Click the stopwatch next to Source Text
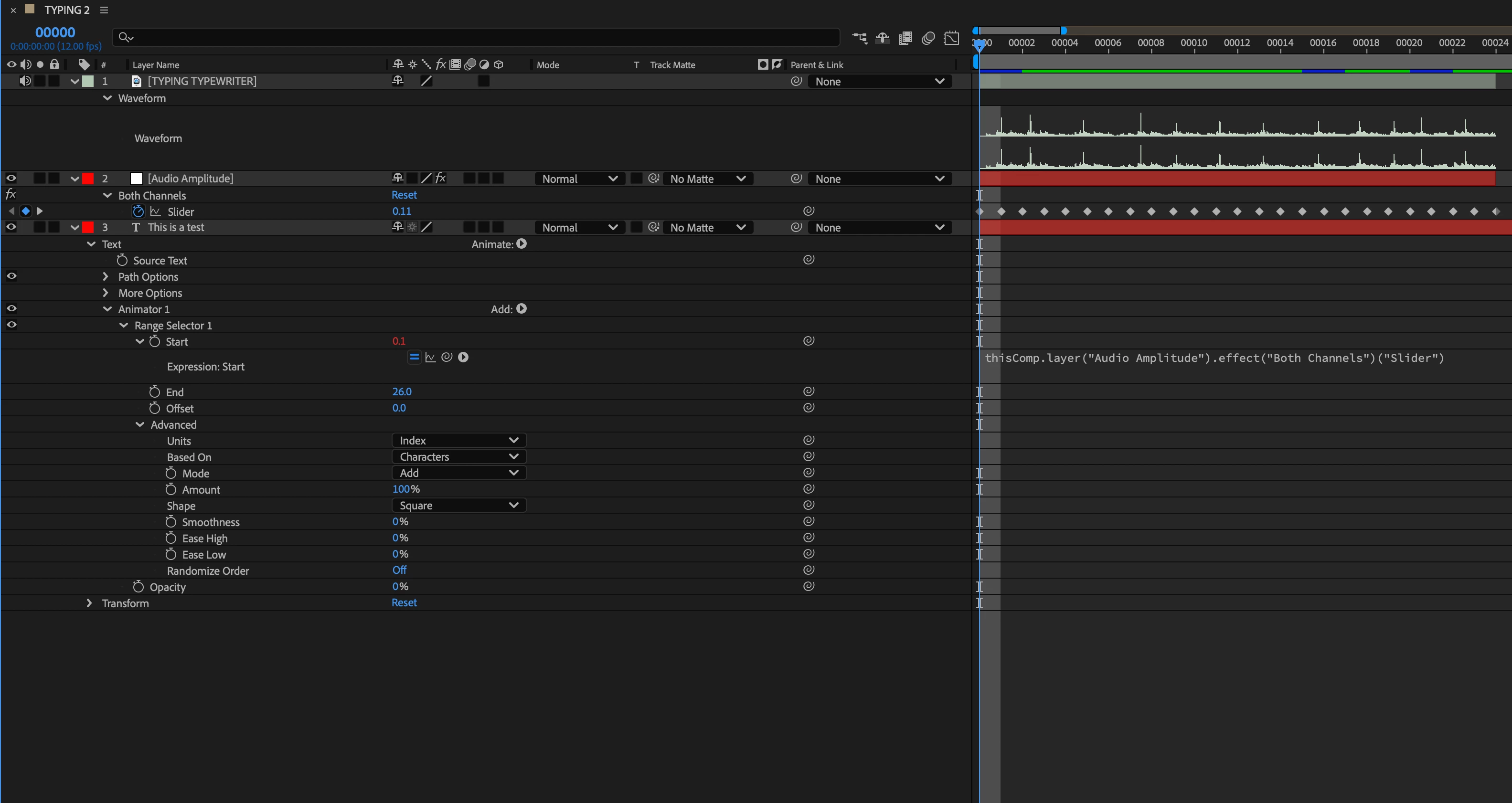Viewport: 1512px width, 803px height. pyautogui.click(x=122, y=260)
